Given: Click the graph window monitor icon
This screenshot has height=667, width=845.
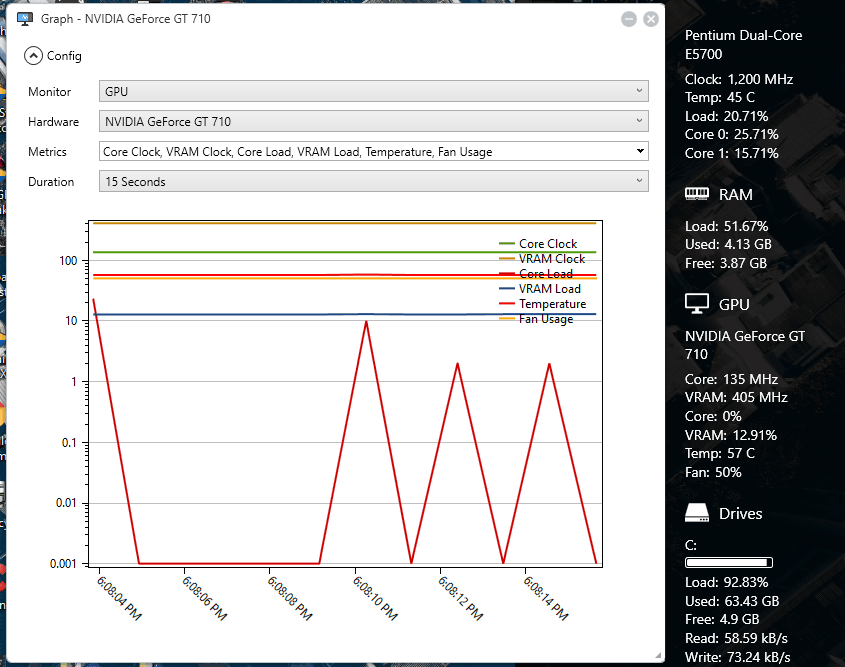Looking at the screenshot, I should [x=25, y=19].
